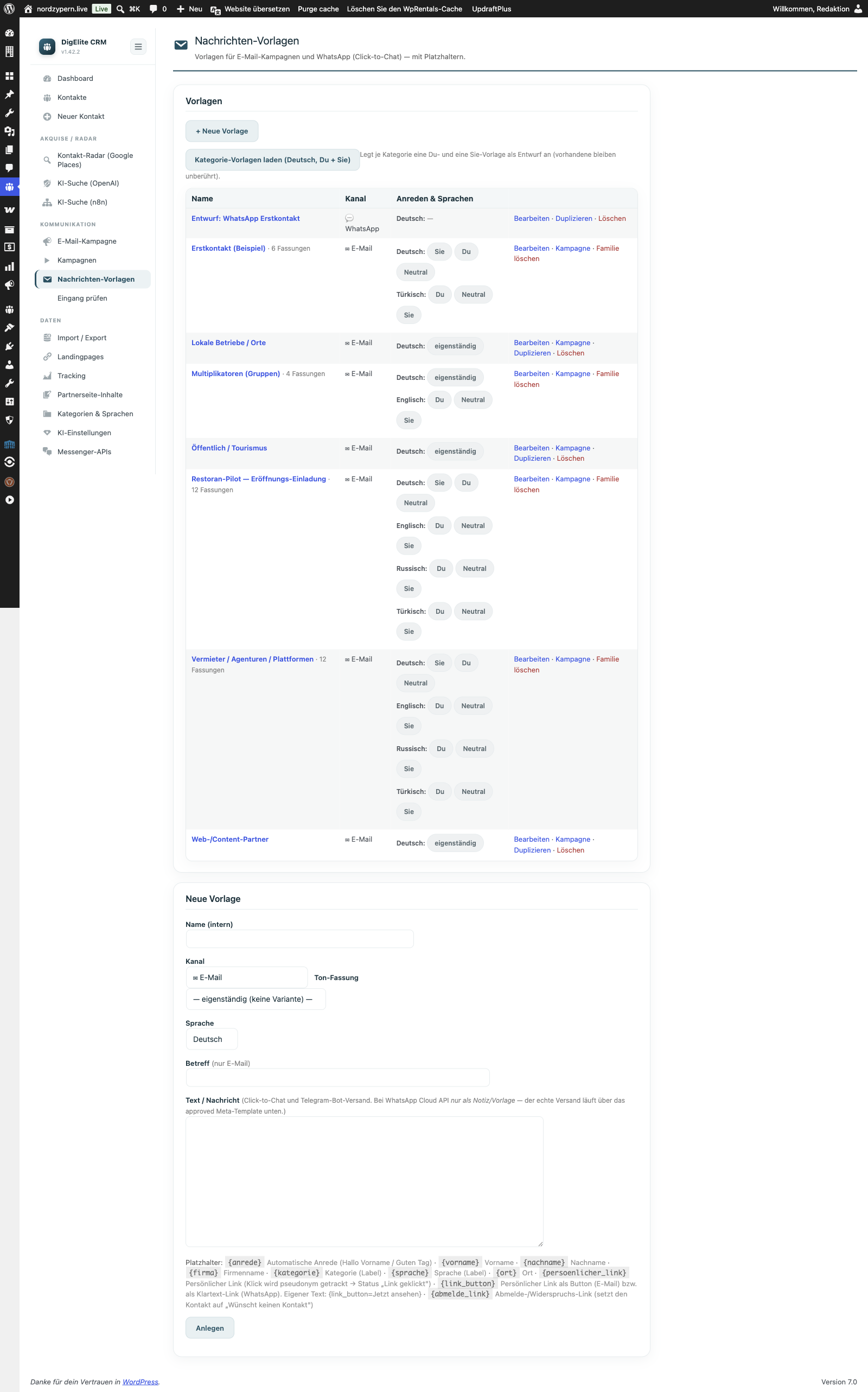This screenshot has width=868, height=1392.
Task: Click the building grid icon in WP sidebar
Action: tap(9, 51)
